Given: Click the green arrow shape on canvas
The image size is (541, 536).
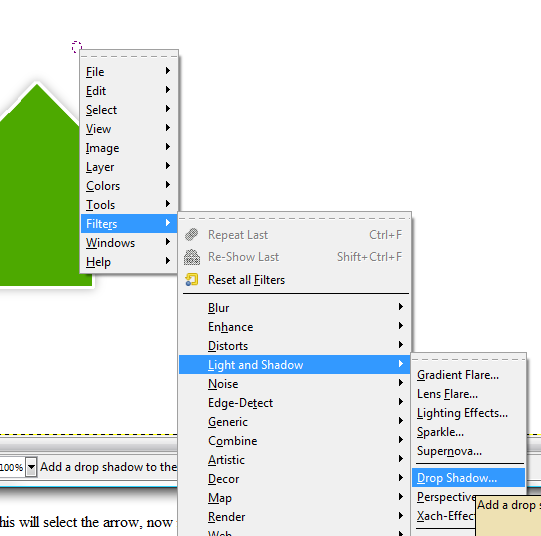Looking at the screenshot, I should tap(40, 186).
